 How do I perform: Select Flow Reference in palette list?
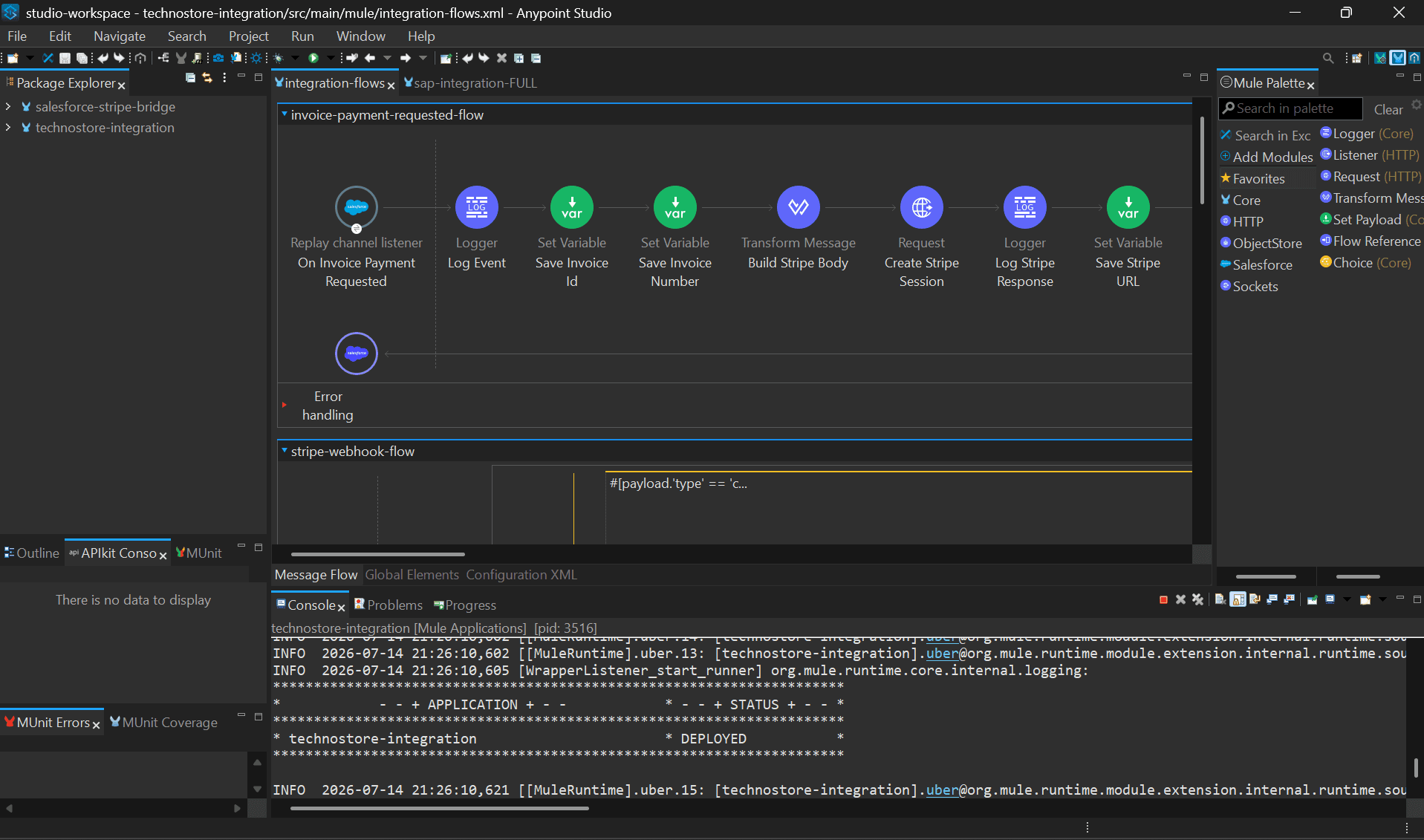click(x=1370, y=241)
